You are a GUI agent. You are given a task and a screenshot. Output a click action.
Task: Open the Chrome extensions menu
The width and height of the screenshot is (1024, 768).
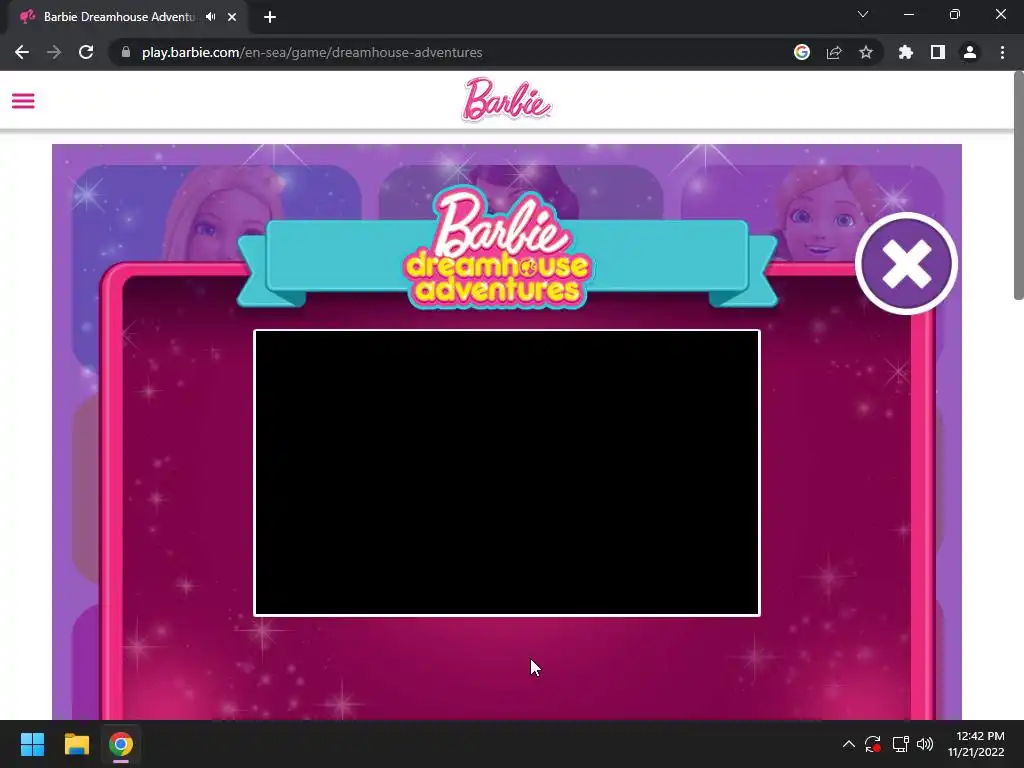(906, 52)
